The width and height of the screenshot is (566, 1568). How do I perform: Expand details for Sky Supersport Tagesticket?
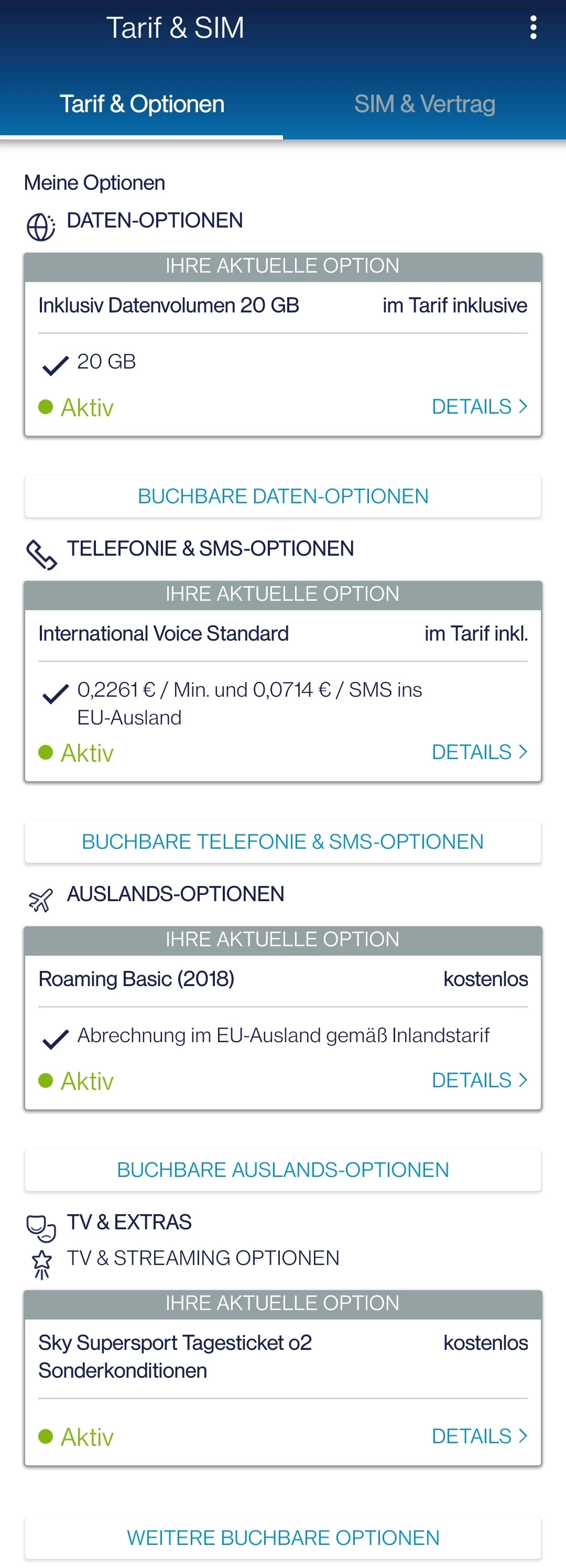pyautogui.click(x=479, y=1436)
